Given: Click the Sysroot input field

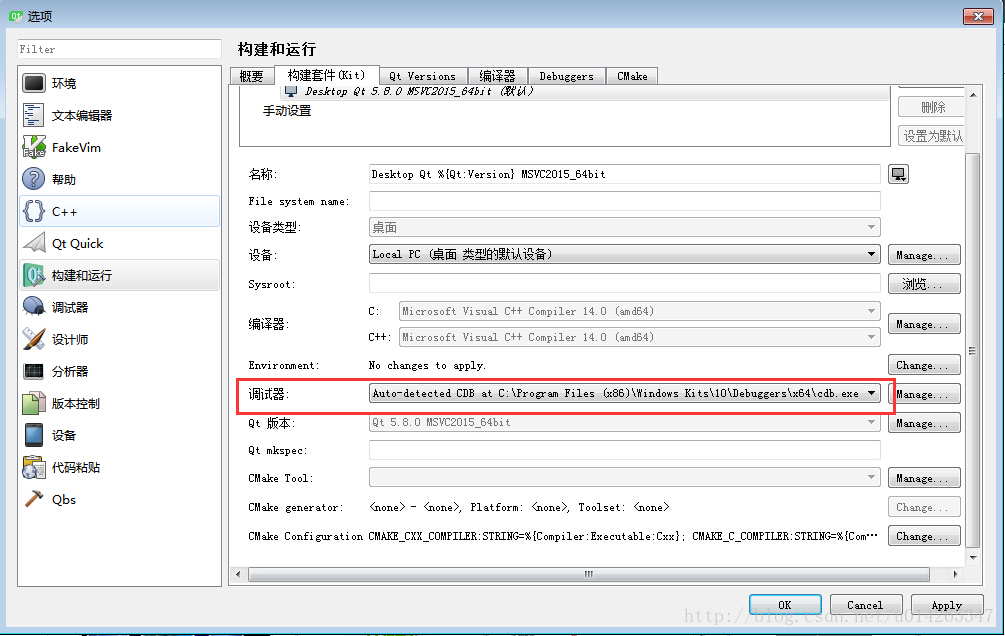Looking at the screenshot, I should click(x=624, y=283).
